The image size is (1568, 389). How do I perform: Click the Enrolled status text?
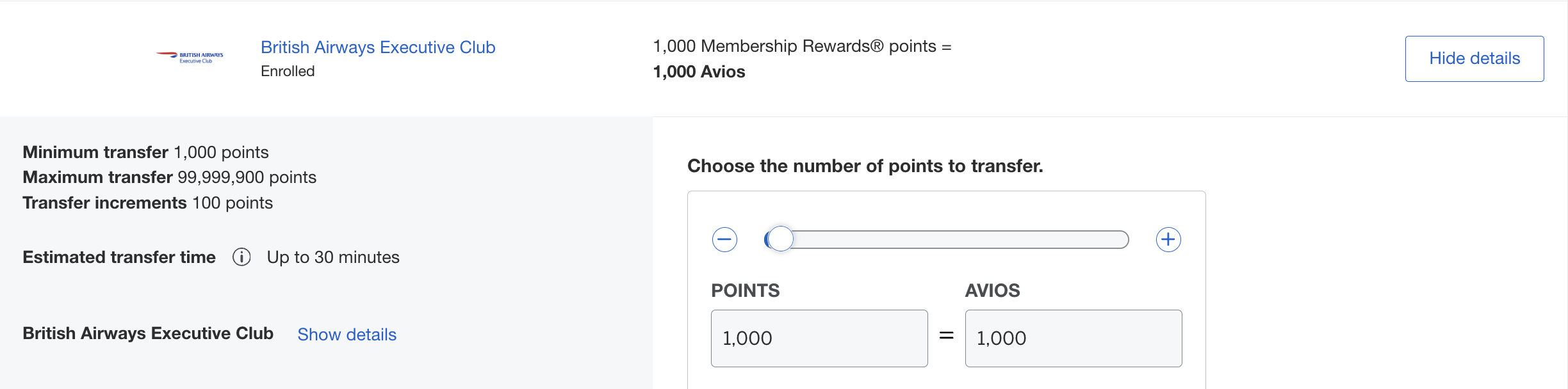click(288, 71)
